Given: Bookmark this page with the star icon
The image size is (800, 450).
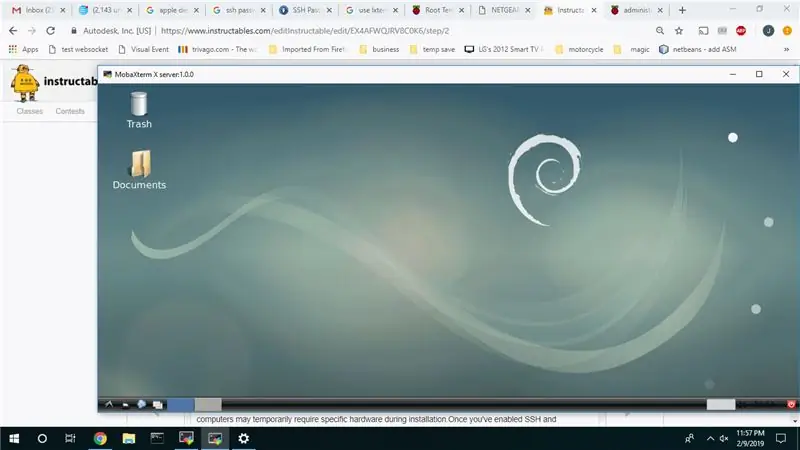Looking at the screenshot, I should tap(679, 31).
